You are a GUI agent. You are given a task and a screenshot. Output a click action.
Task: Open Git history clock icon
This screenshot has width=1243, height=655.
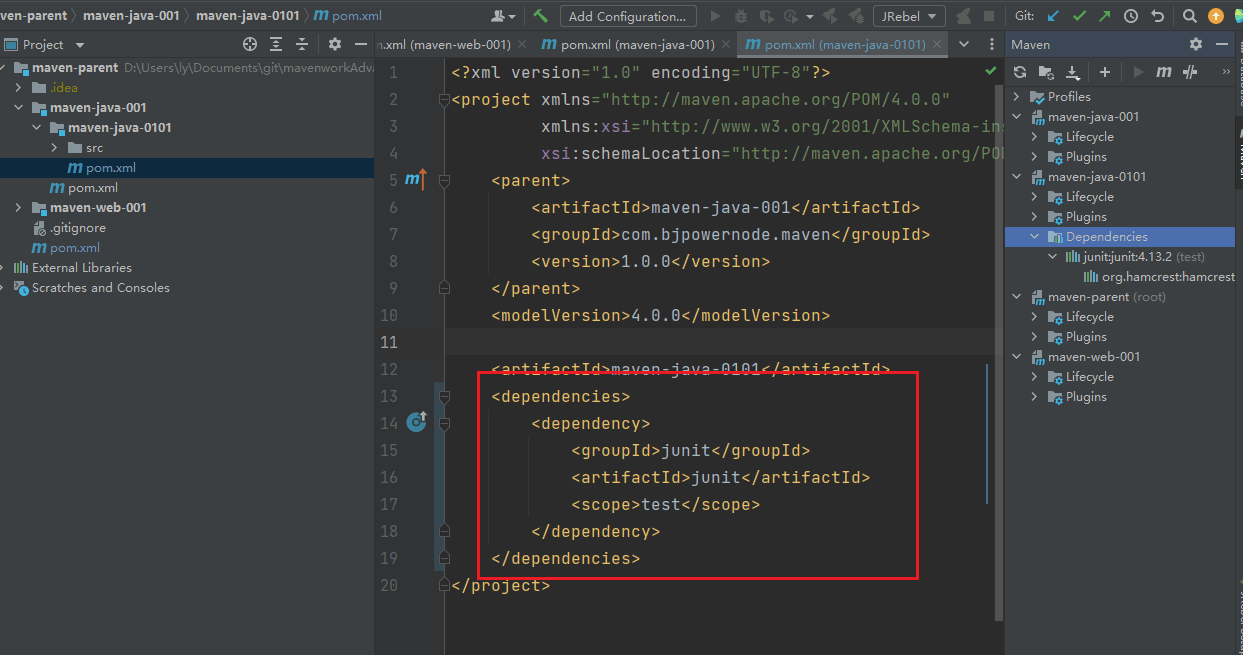[x=1131, y=16]
